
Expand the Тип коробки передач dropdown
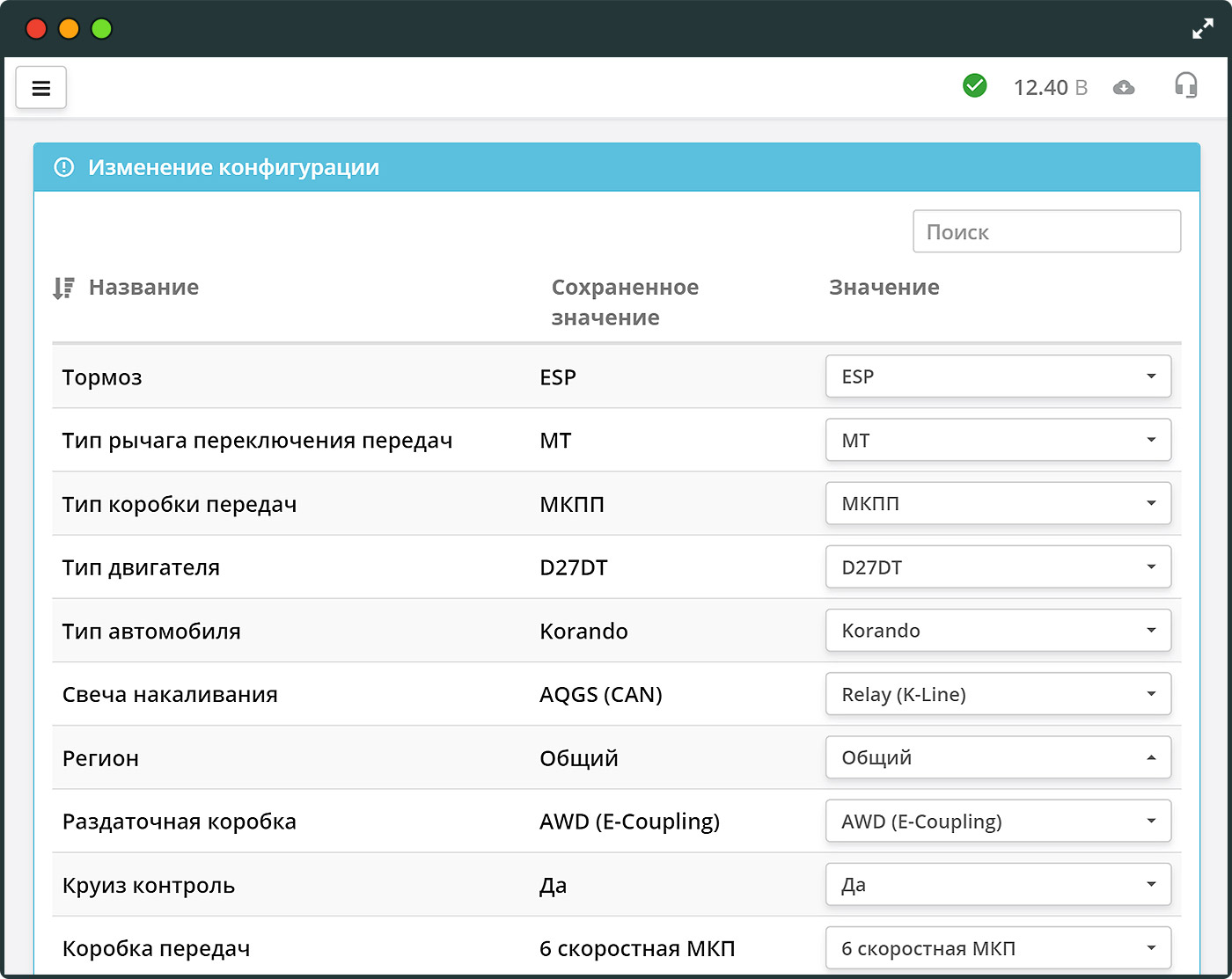coord(998,503)
